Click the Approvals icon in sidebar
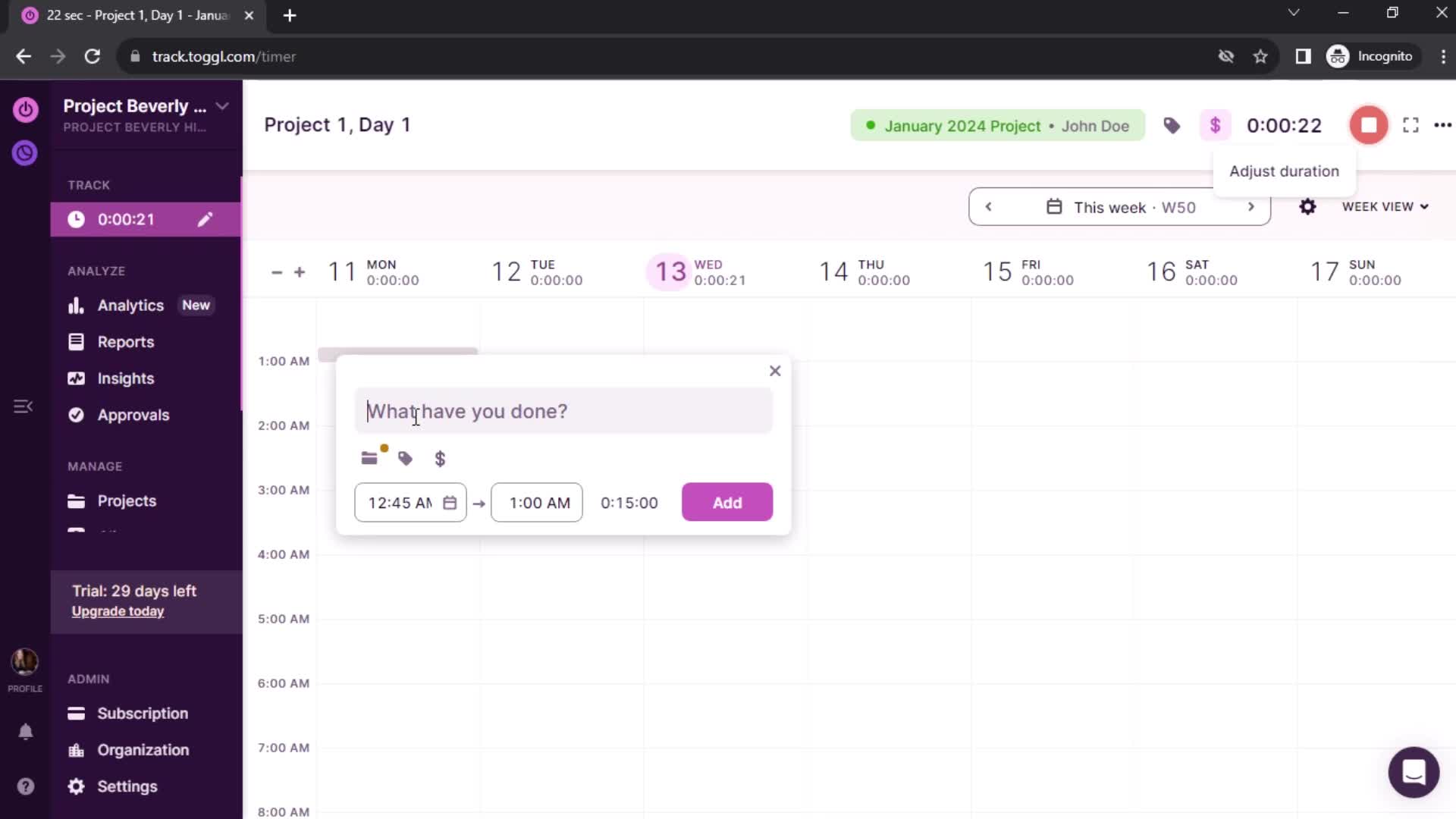1456x819 pixels. (x=76, y=414)
